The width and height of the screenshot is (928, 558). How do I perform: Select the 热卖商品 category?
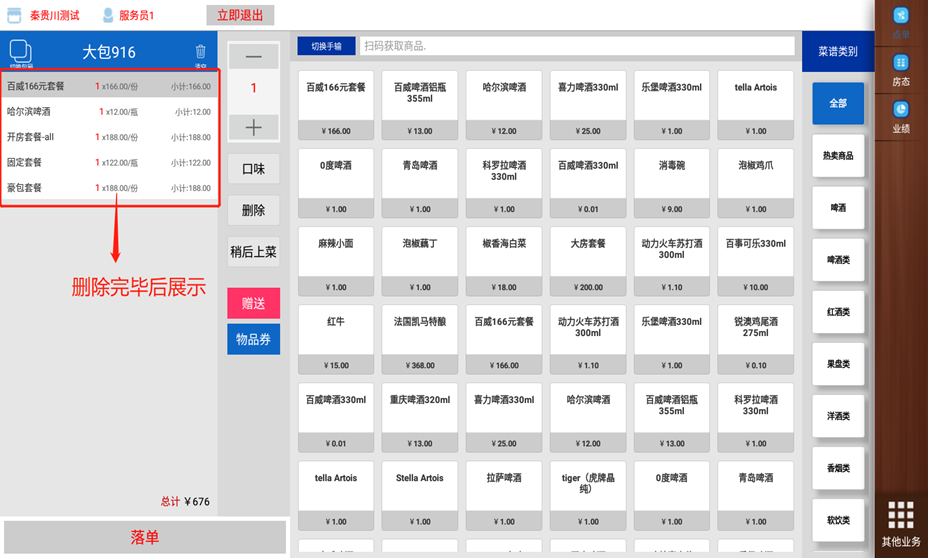click(x=838, y=156)
